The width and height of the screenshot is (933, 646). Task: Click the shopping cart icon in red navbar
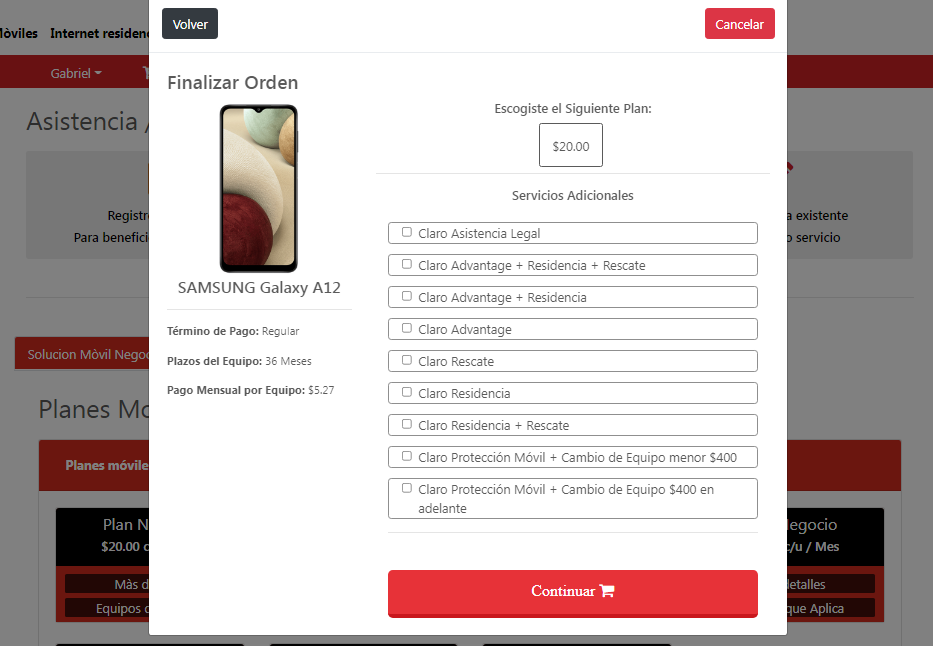click(146, 73)
